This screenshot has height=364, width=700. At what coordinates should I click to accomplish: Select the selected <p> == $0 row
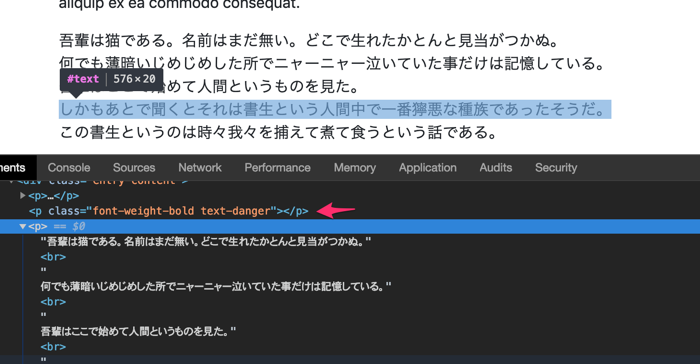click(x=350, y=226)
